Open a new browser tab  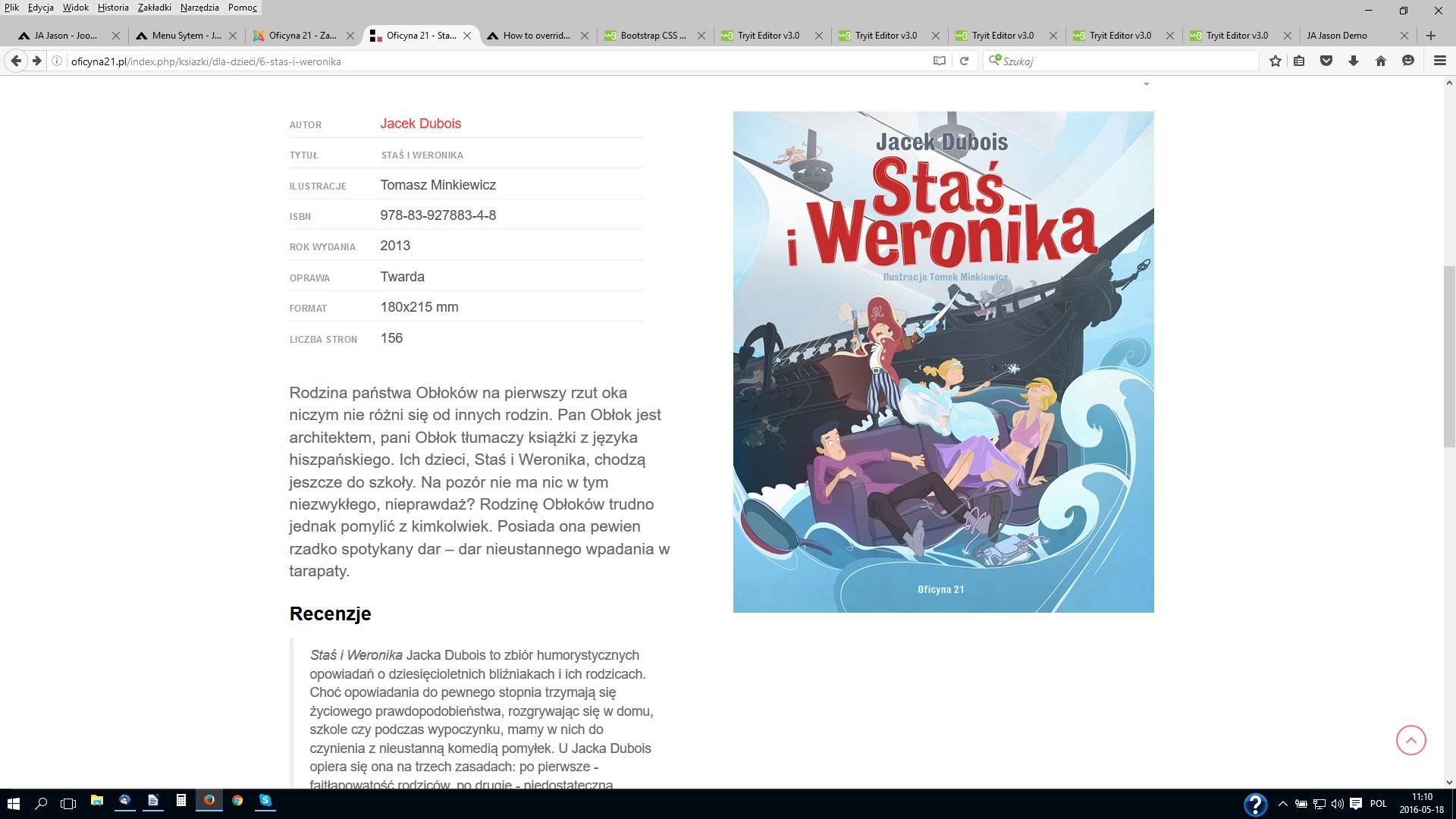(1431, 36)
